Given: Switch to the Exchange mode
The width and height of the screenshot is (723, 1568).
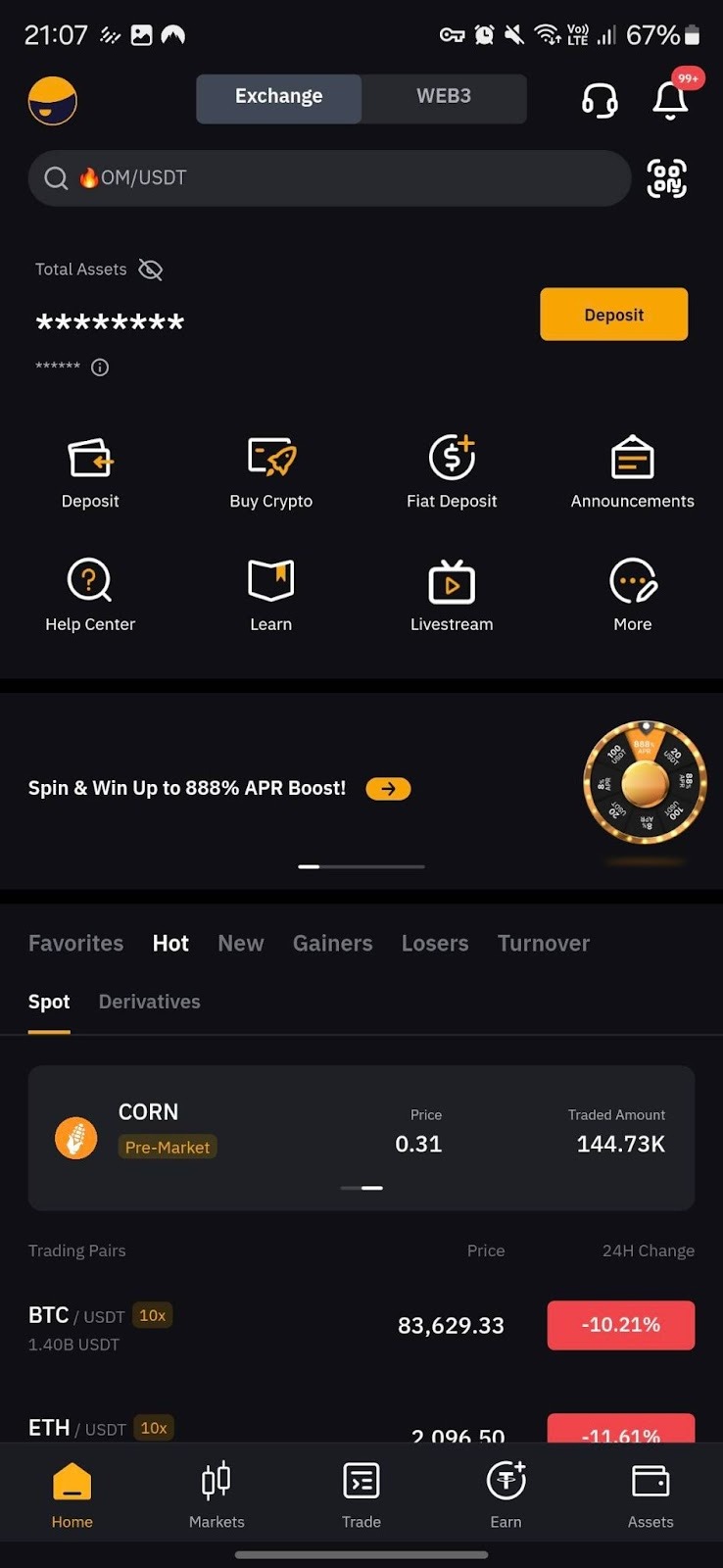Looking at the screenshot, I should click(x=279, y=97).
